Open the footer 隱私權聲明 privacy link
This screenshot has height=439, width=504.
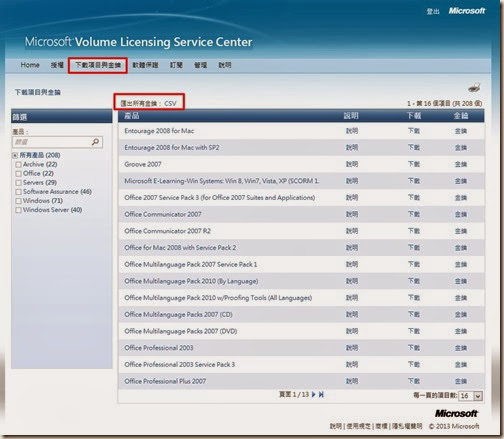pos(407,426)
